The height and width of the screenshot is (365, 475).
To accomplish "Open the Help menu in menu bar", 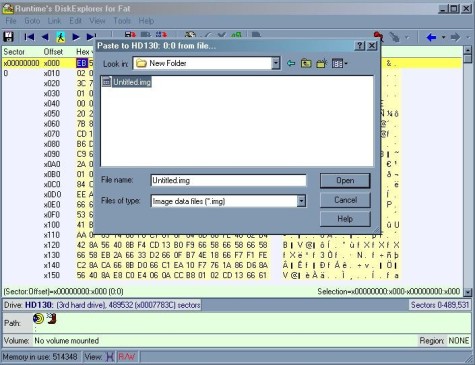I will point(146,21).
